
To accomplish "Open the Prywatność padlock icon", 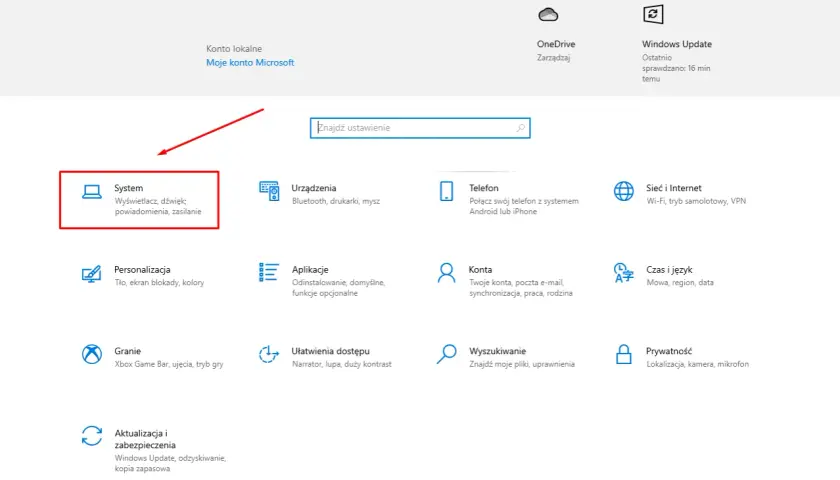I will click(x=624, y=354).
